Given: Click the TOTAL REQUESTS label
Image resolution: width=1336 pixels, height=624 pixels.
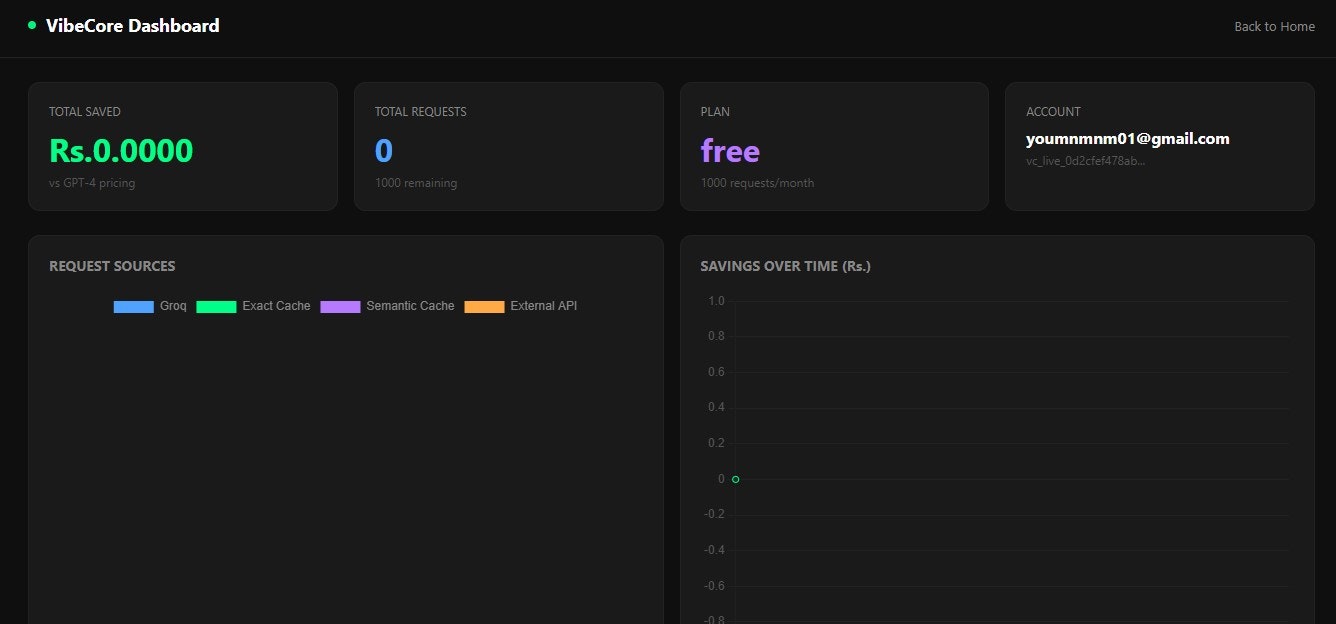Looking at the screenshot, I should click(x=421, y=112).
